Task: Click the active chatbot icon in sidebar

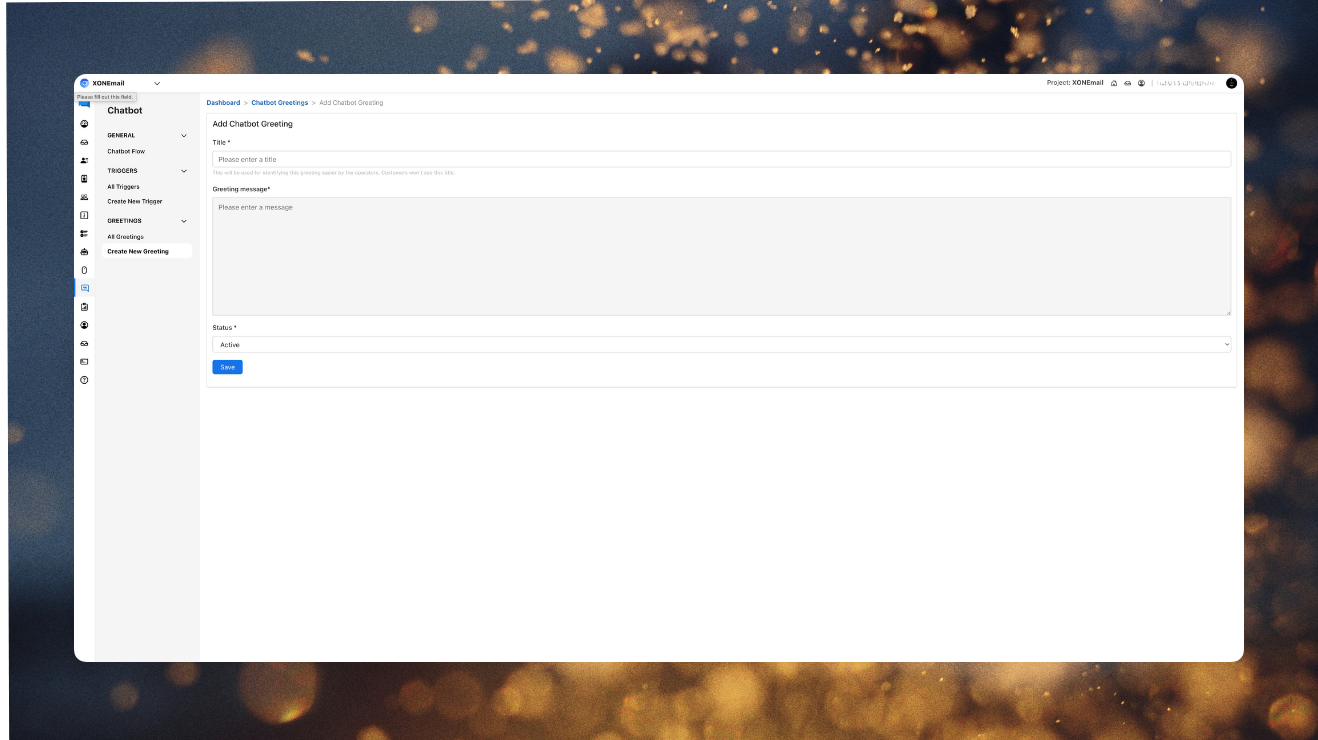Action: click(x=84, y=288)
